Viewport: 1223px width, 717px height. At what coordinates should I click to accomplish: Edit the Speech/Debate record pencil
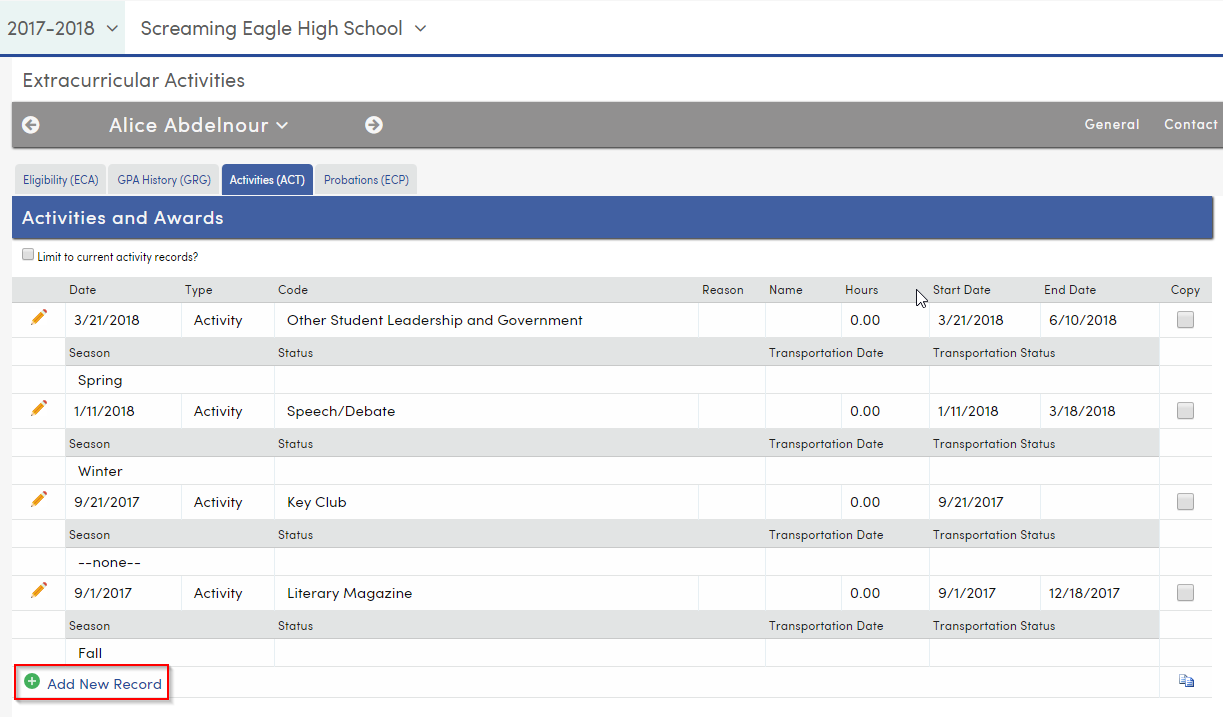pyautogui.click(x=39, y=408)
